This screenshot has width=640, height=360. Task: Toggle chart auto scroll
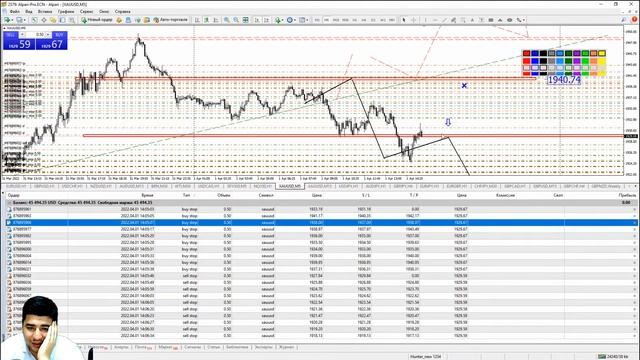[x=257, y=20]
